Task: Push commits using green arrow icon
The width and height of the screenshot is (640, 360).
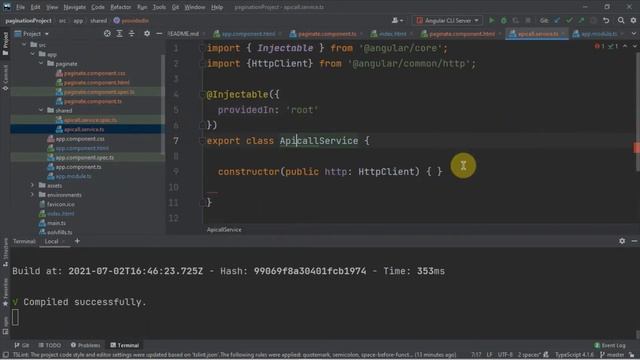Action: [581, 20]
